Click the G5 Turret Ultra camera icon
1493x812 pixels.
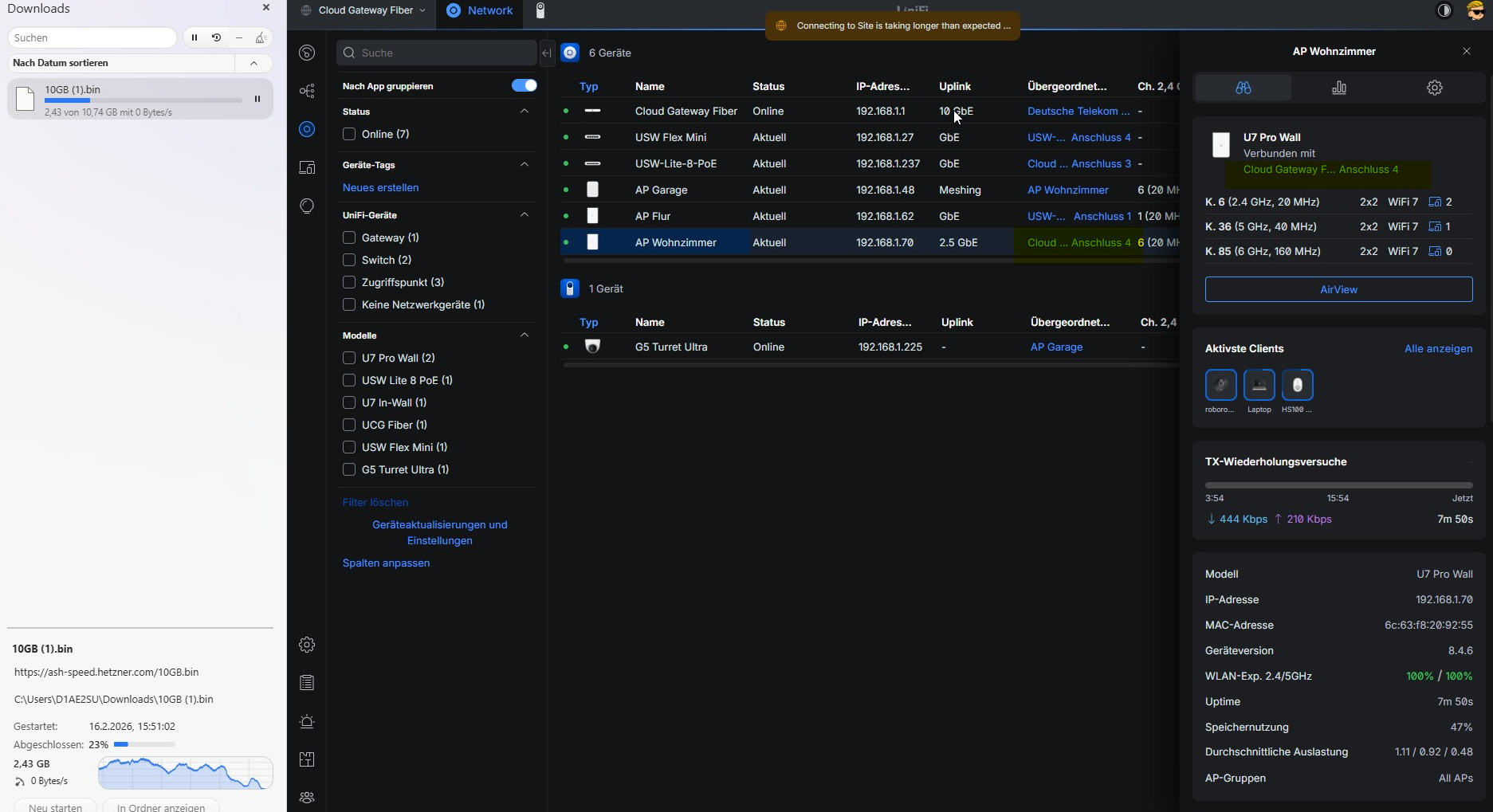592,347
